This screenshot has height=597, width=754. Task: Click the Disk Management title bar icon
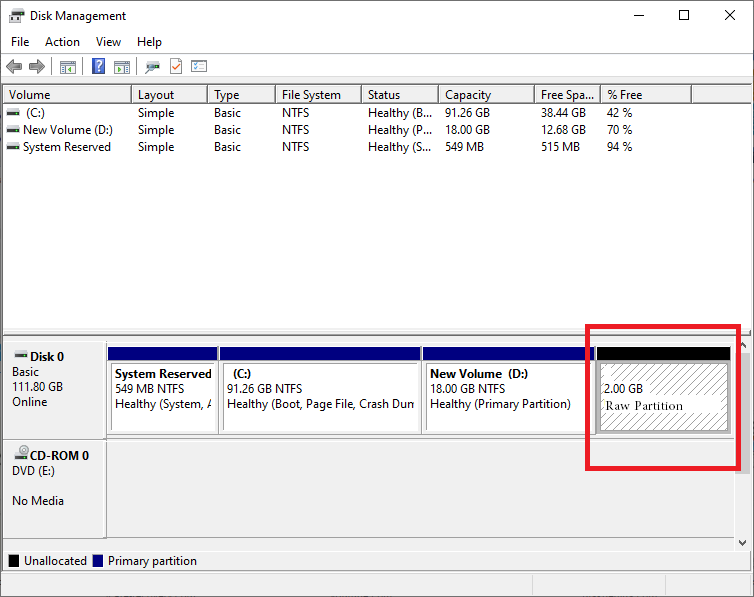tap(17, 16)
